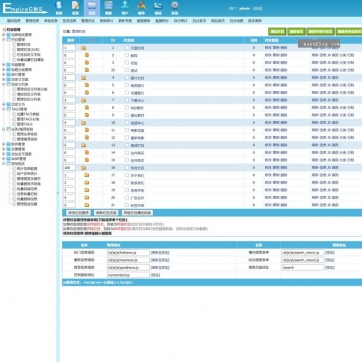This screenshot has height=362, width=362.
Task: Select the highlighted 栏目 folder icon in the top navigation
Action: pos(92,6)
